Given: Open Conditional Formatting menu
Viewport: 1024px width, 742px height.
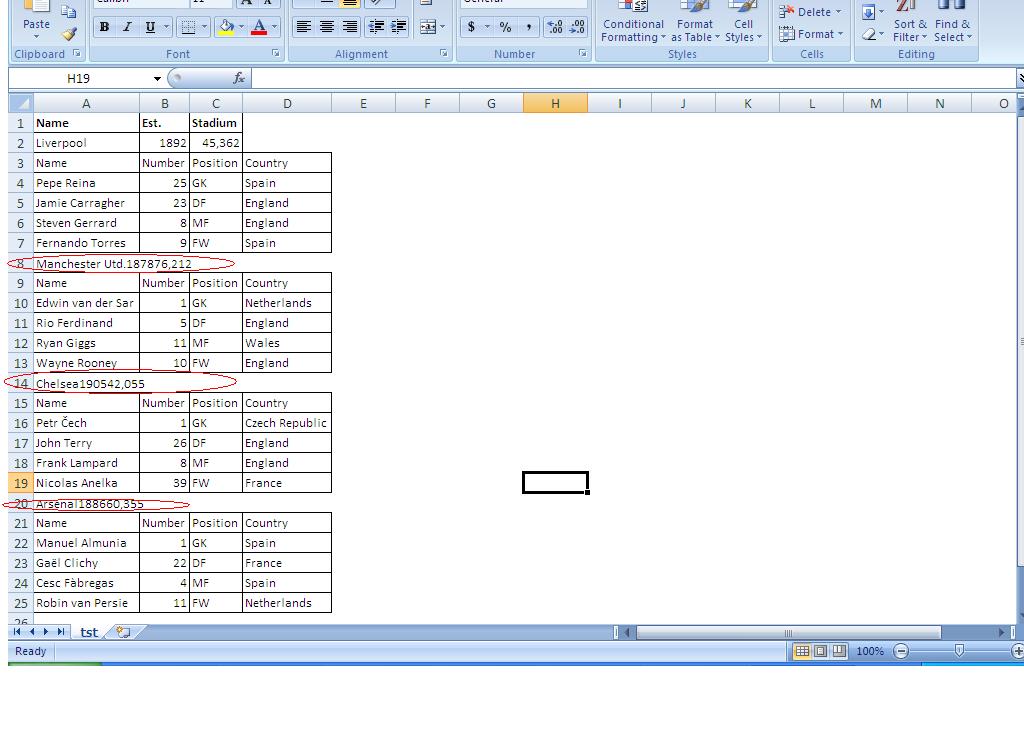Looking at the screenshot, I should pos(633,22).
